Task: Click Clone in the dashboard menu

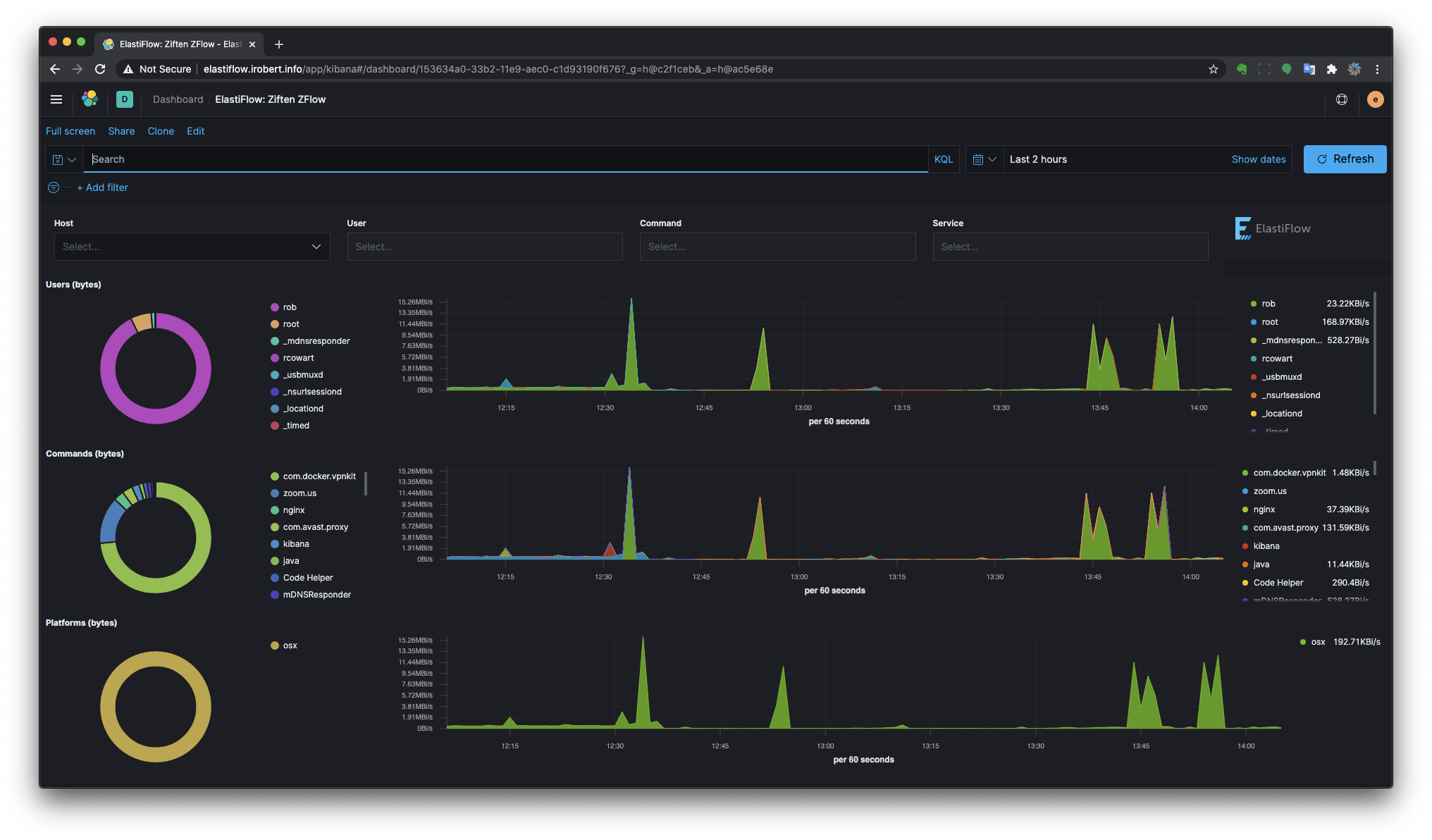Action: 161,131
